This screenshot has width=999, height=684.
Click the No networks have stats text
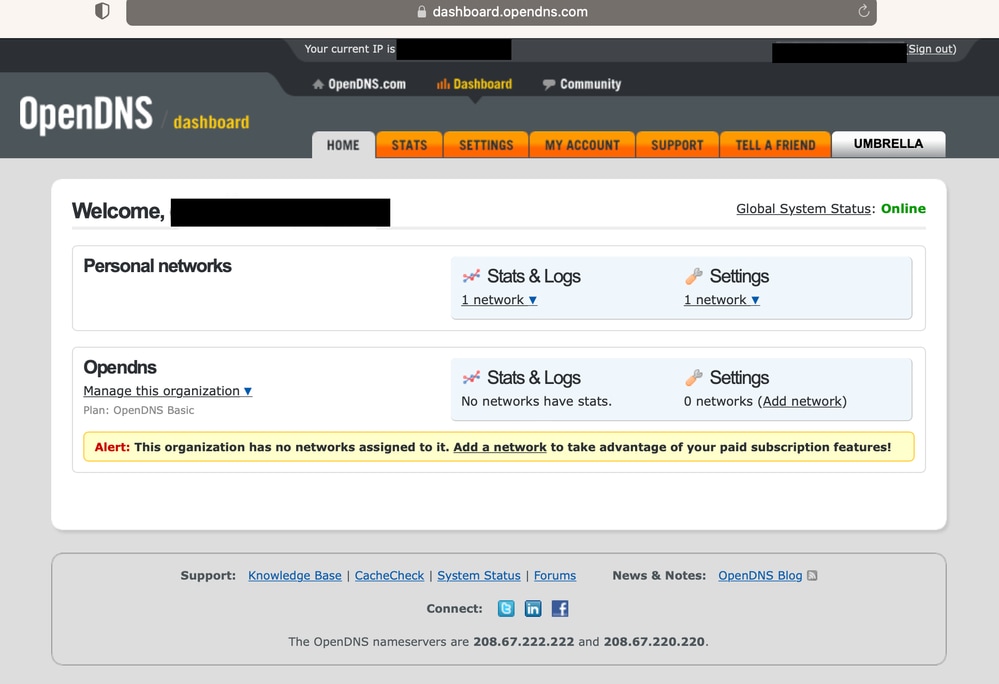pos(536,401)
